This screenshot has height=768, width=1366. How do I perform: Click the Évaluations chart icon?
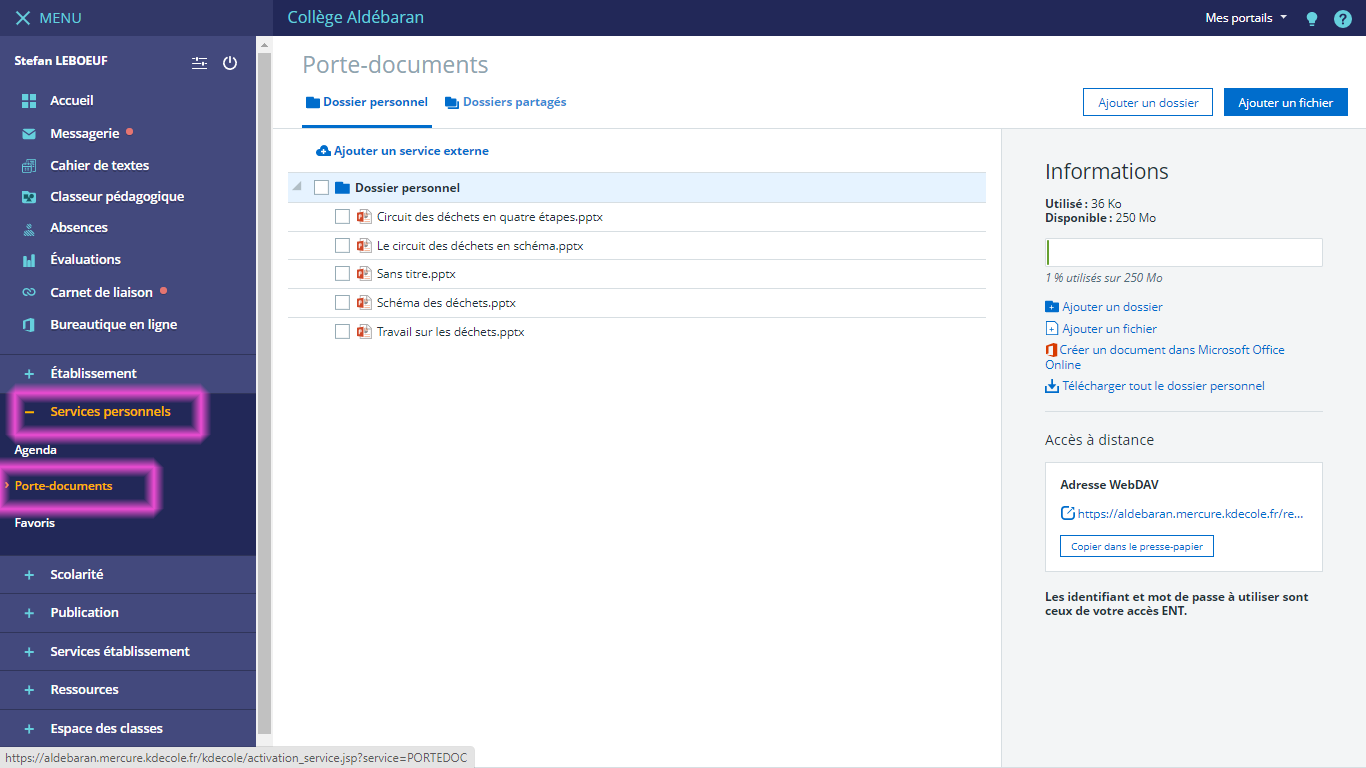coord(29,260)
